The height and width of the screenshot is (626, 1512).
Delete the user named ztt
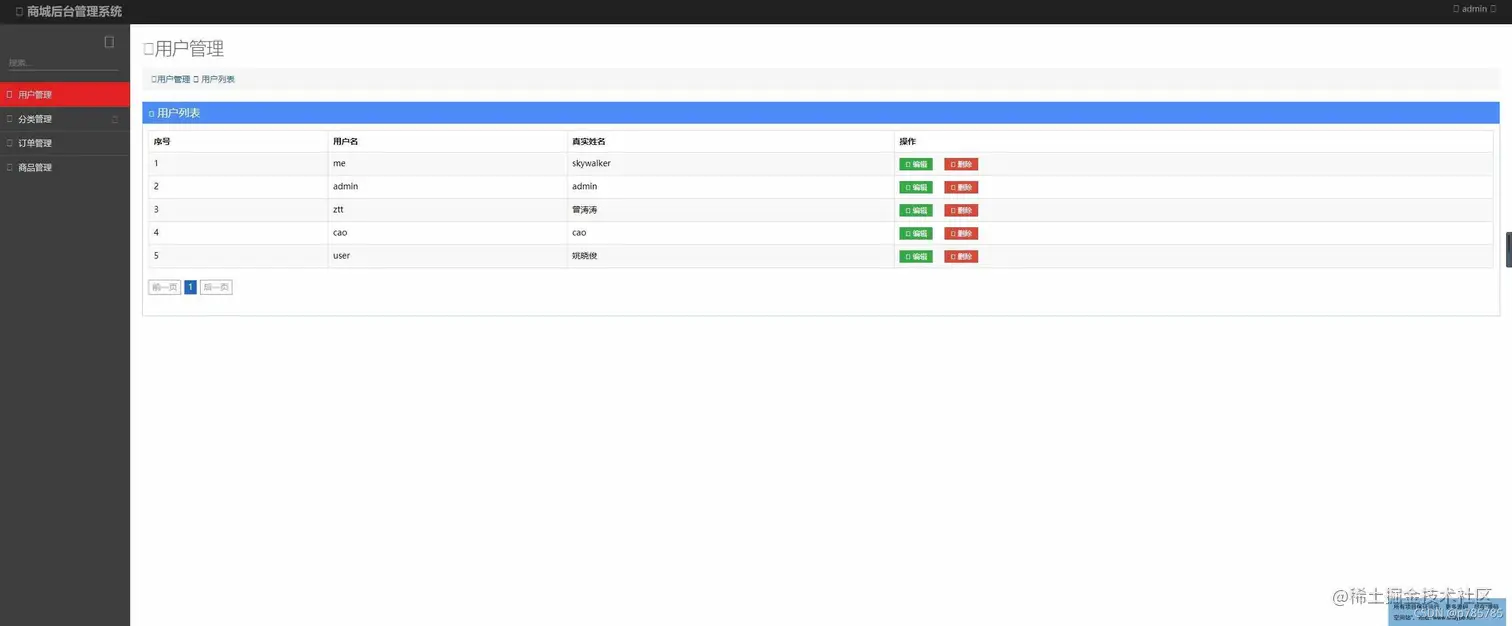coord(961,210)
